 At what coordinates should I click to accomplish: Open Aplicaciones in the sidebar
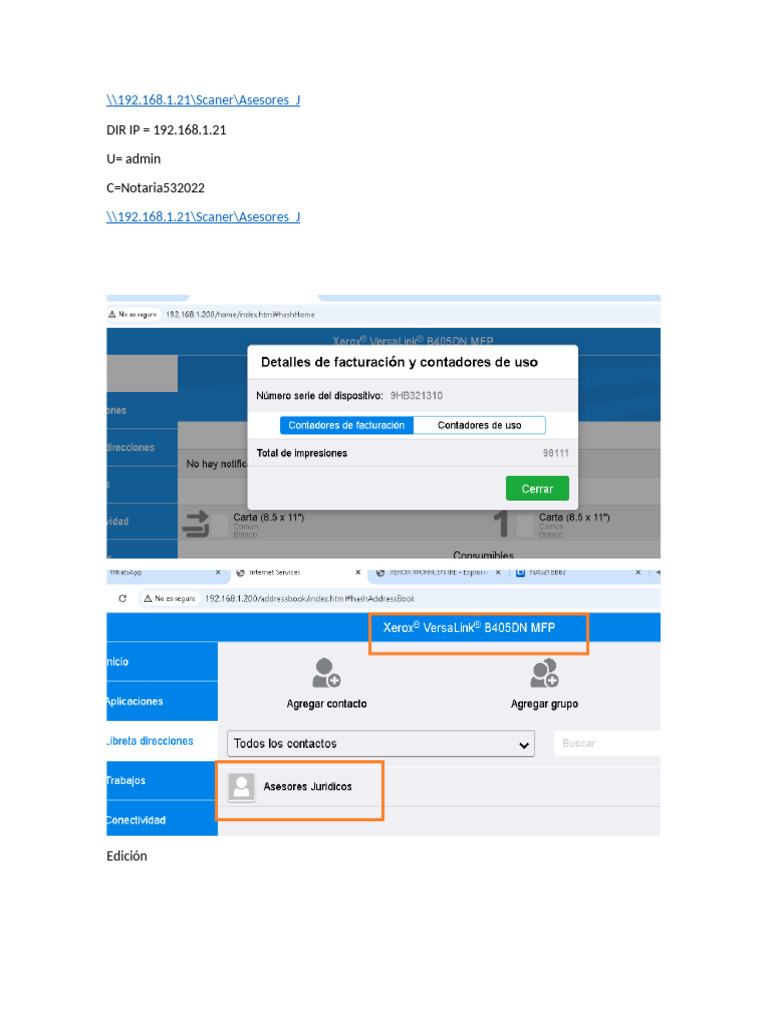pos(162,701)
